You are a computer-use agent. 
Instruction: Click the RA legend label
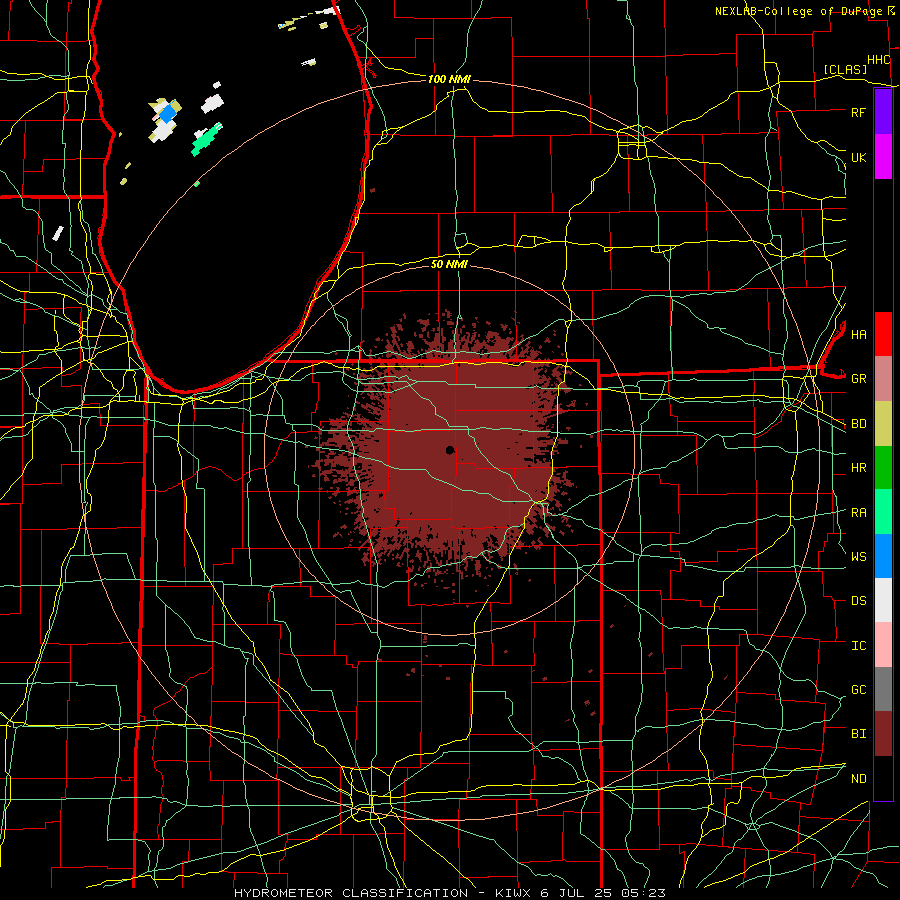858,512
